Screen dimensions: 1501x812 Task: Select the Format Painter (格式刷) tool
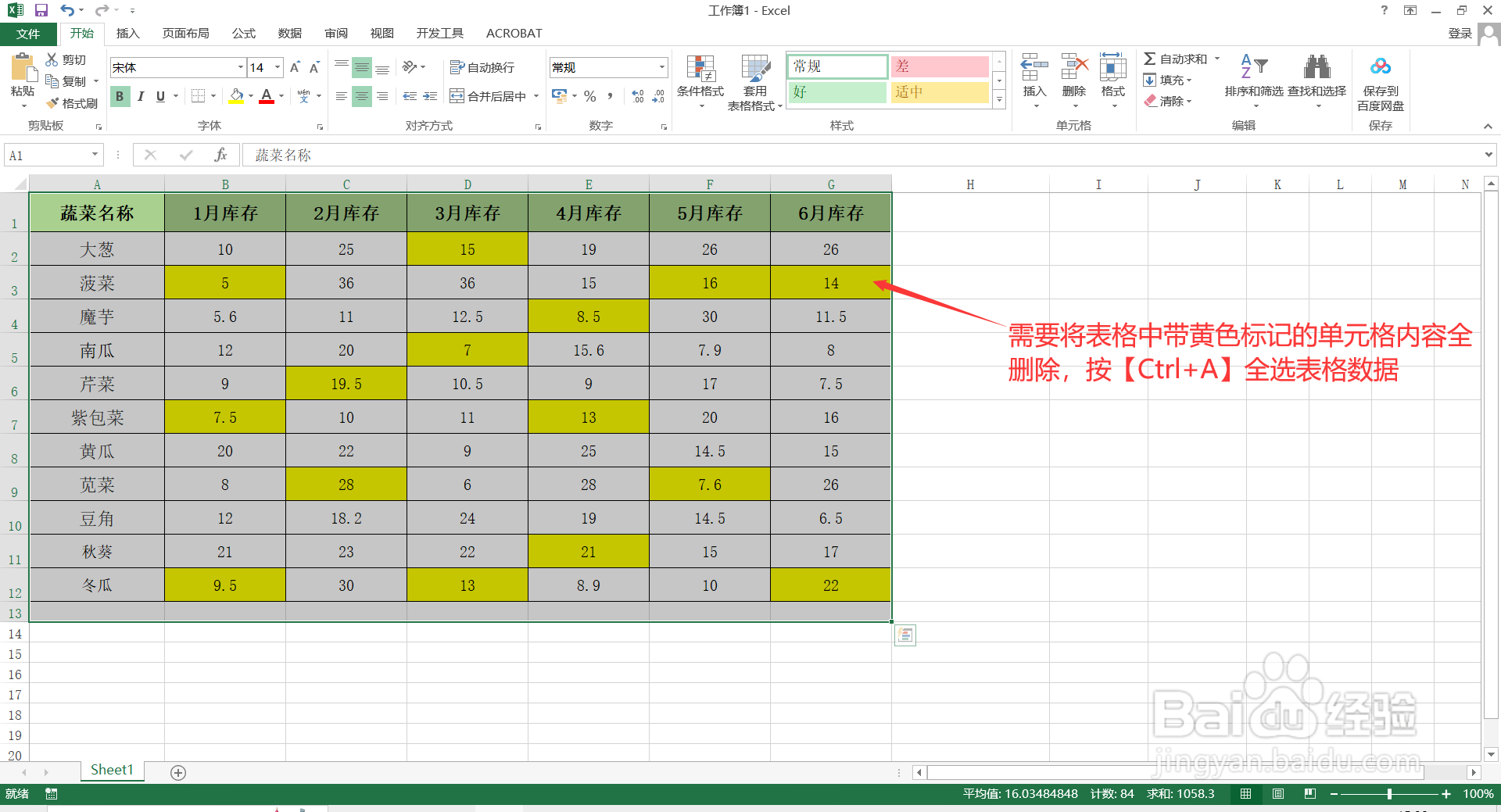(72, 102)
